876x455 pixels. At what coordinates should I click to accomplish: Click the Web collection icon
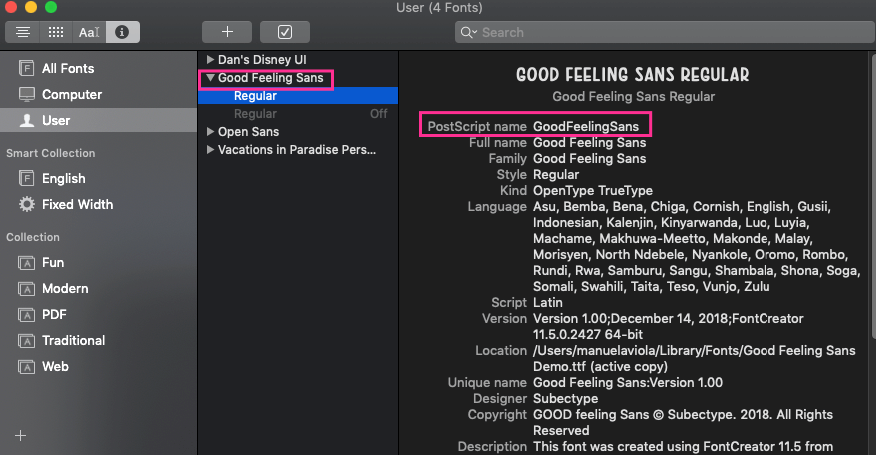coord(26,367)
